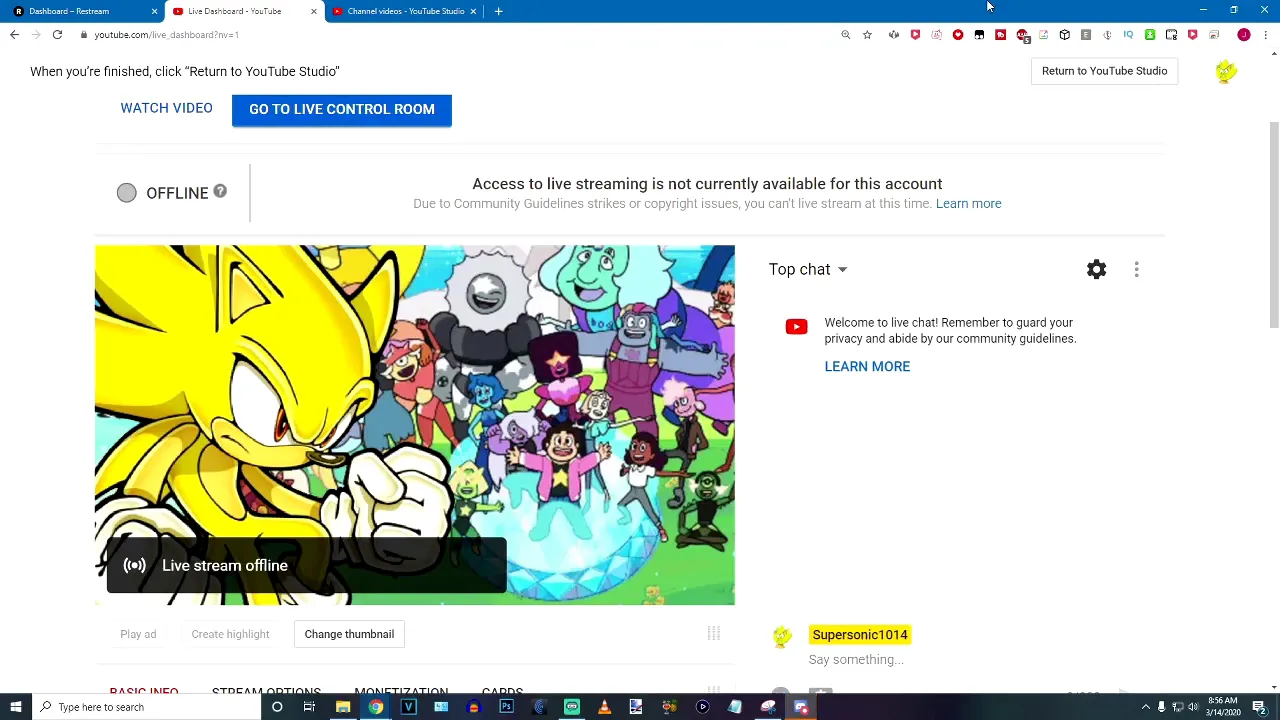
Task: Click the volume icon in system tray
Action: pyautogui.click(x=1193, y=707)
